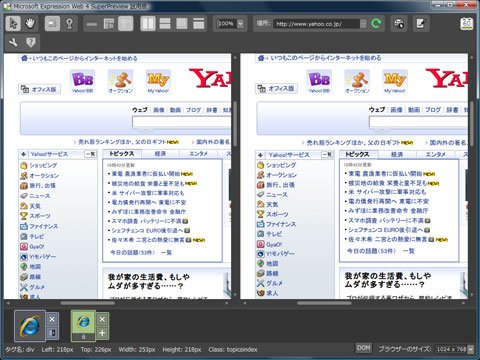Click search box in left pane
The image size is (480, 360).
[x=181, y=122]
